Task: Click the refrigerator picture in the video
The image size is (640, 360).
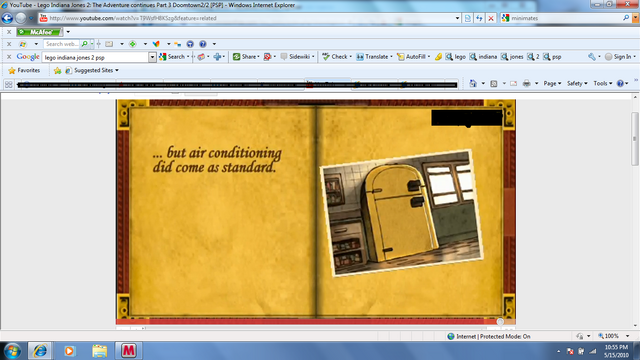Action: point(401,213)
